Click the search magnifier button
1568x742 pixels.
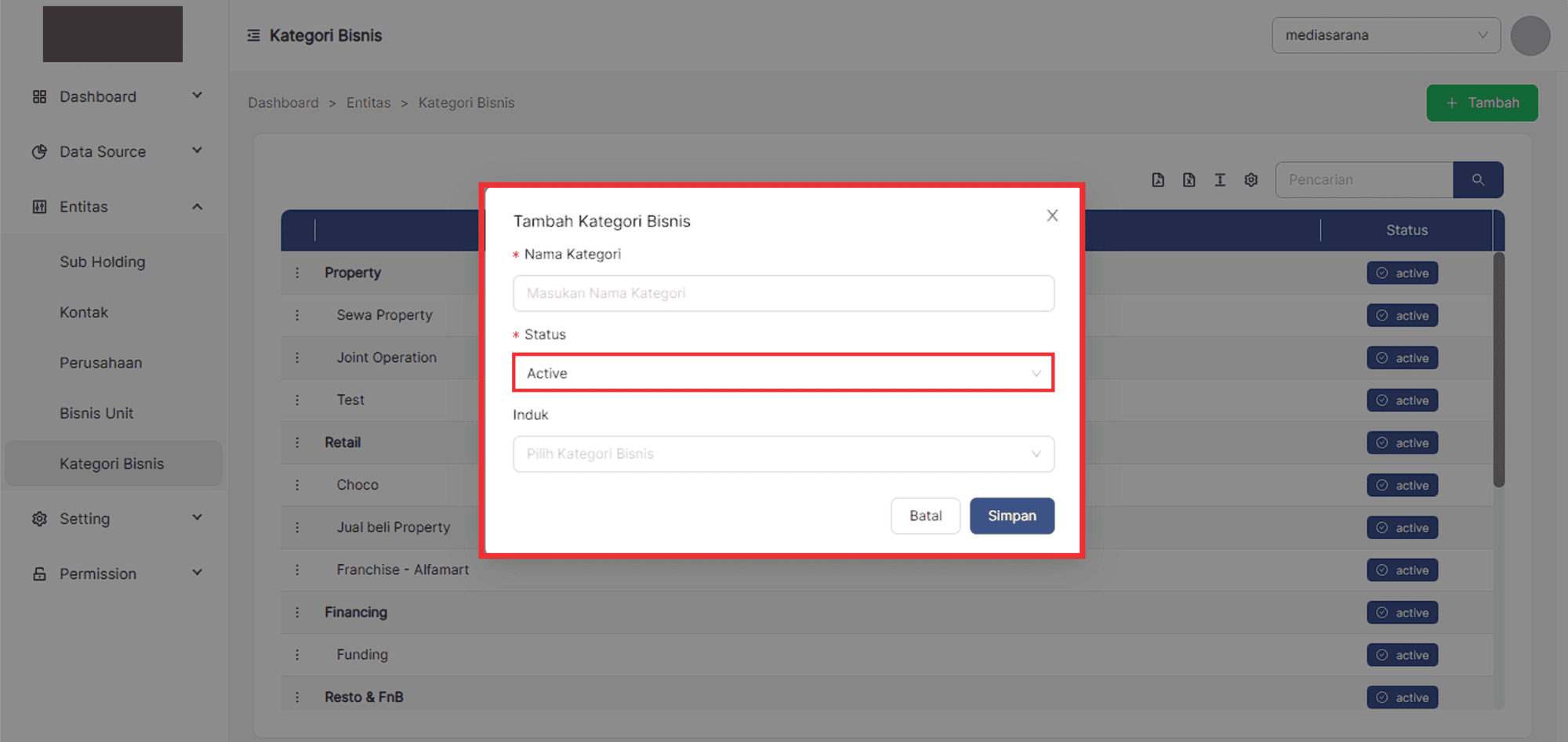(1478, 180)
